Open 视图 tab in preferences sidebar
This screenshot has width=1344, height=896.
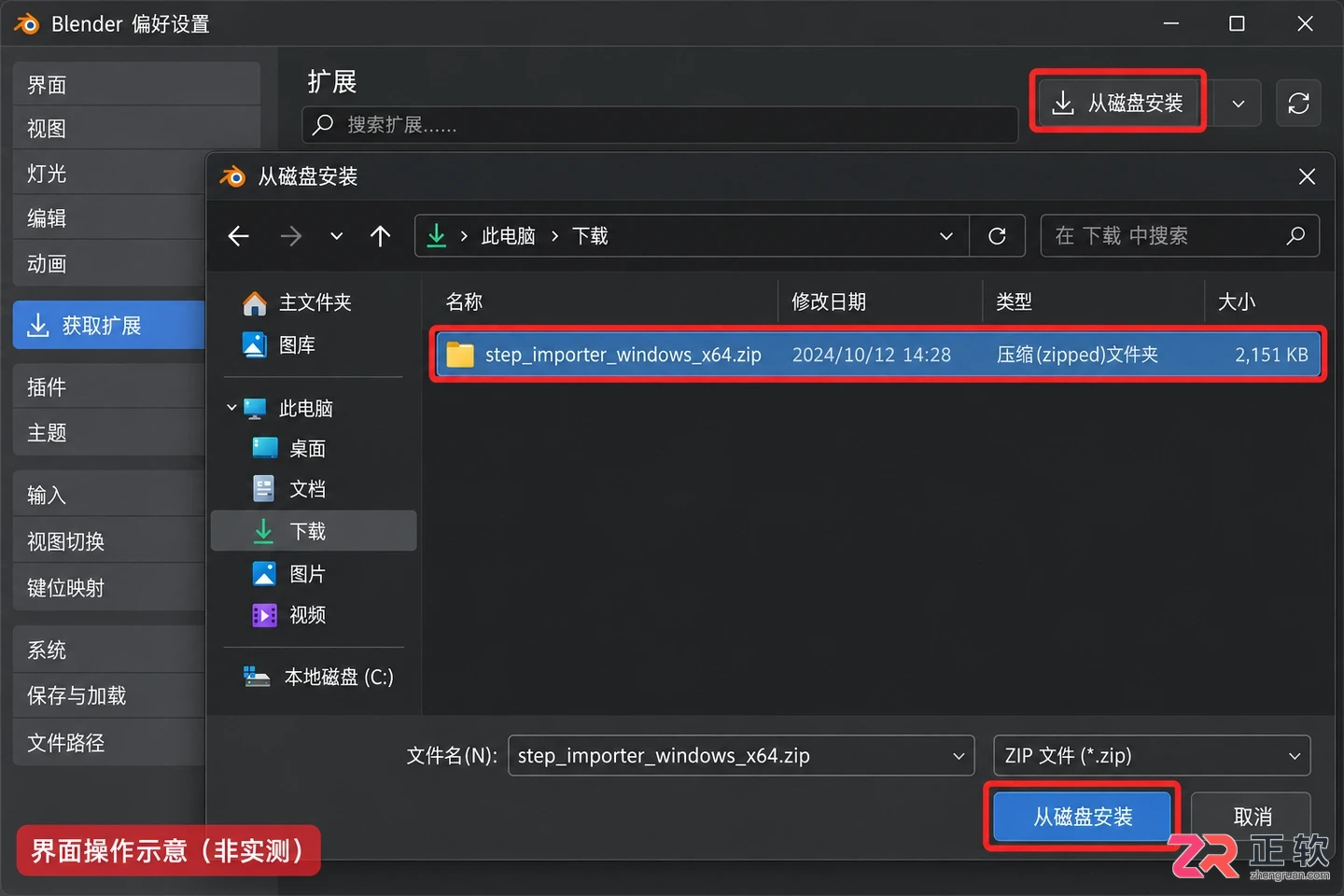136,129
